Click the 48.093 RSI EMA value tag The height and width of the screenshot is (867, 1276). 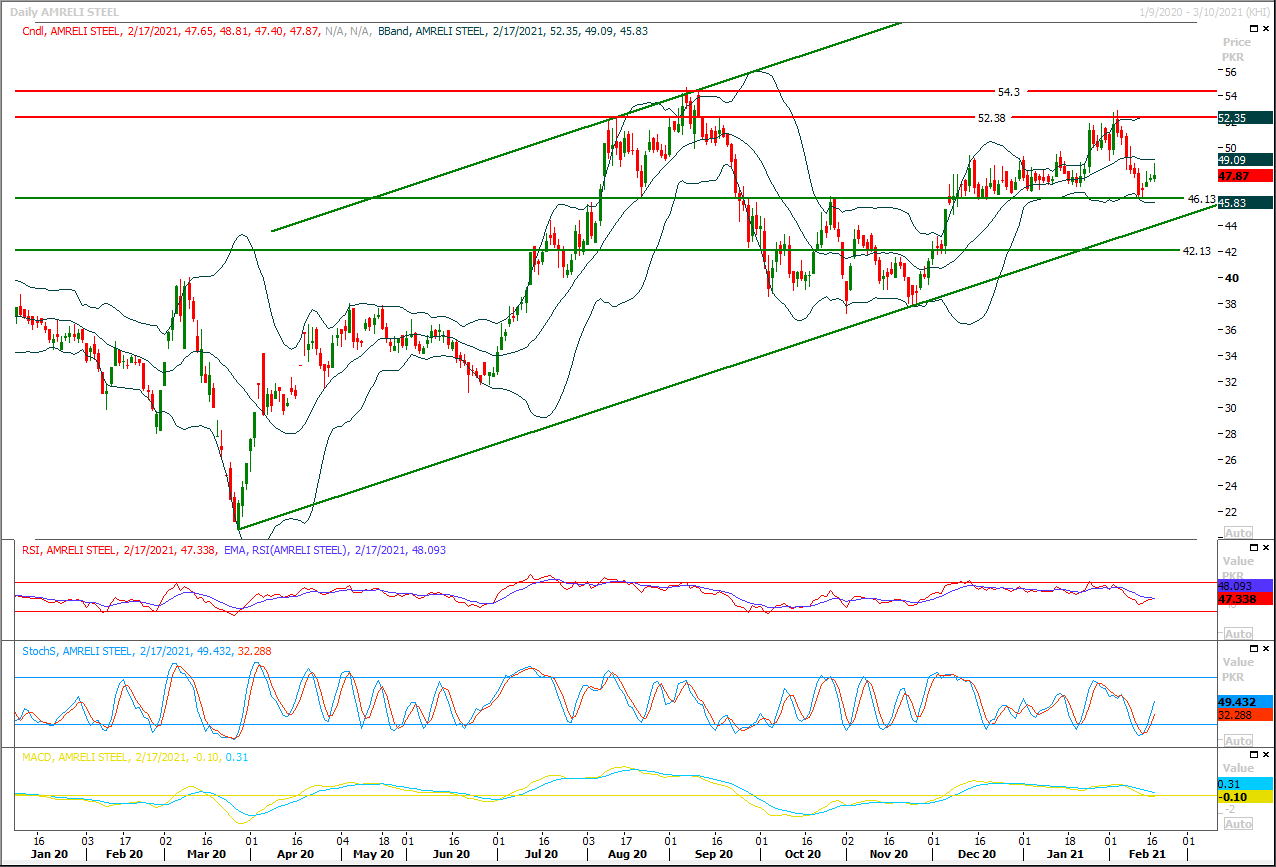pyautogui.click(x=1245, y=585)
